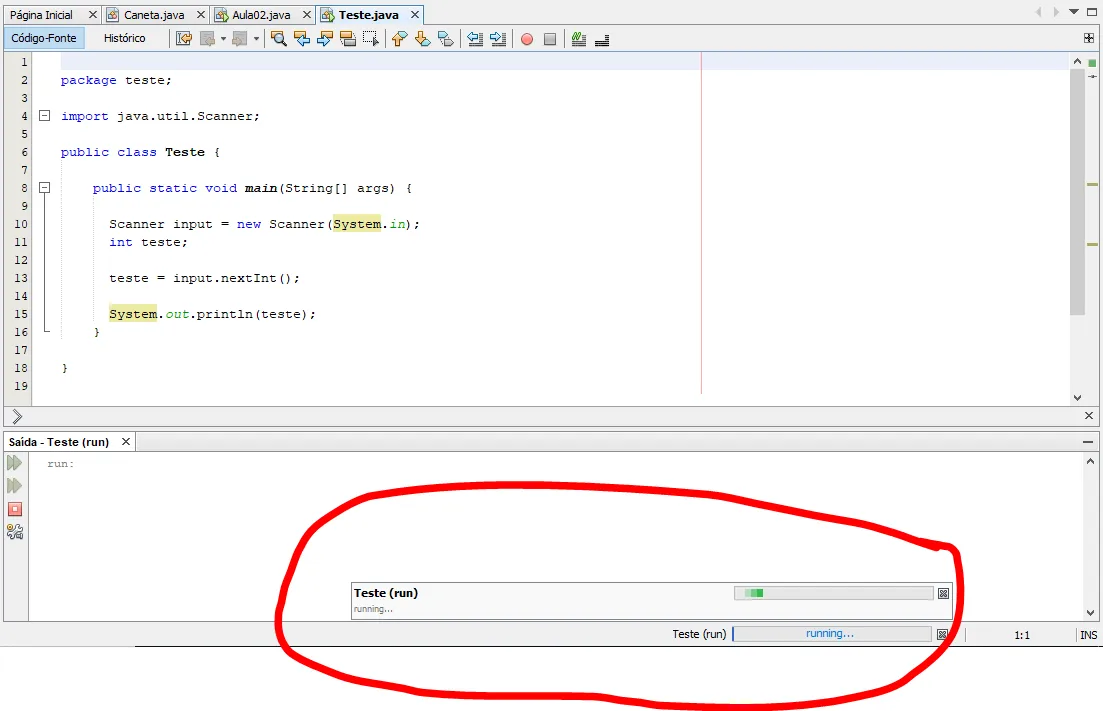
Task: Open the Forward navigation dropdown arrow
Action: 256,39
